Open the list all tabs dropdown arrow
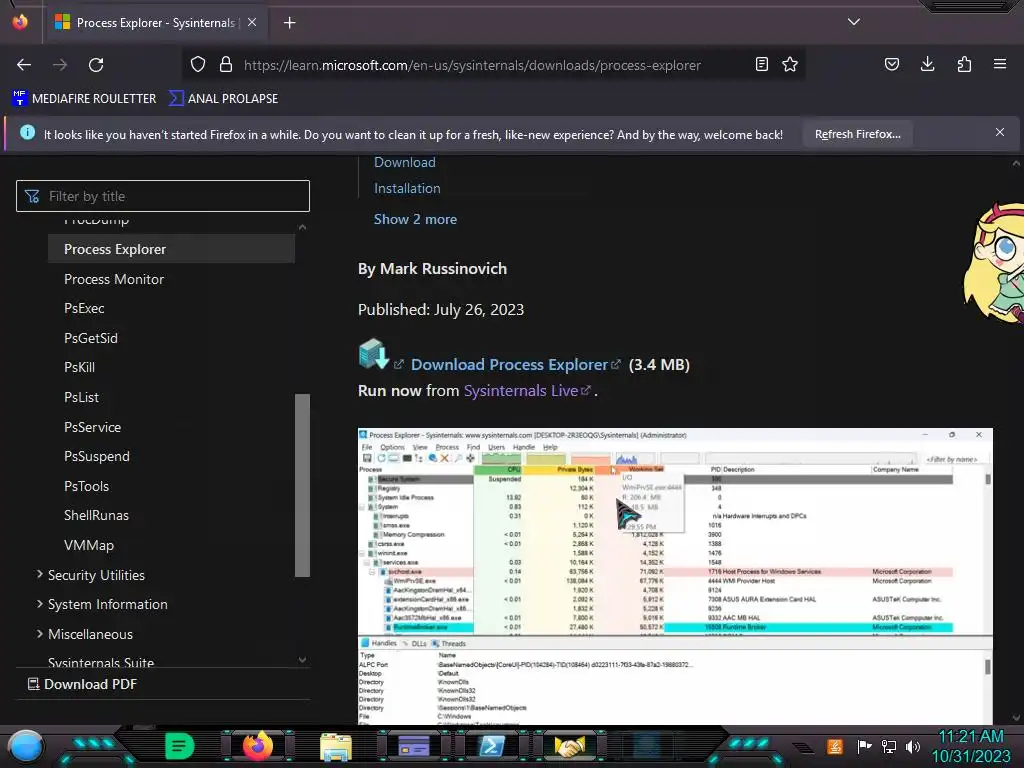Screen dimensions: 1024x768 (x=854, y=22)
